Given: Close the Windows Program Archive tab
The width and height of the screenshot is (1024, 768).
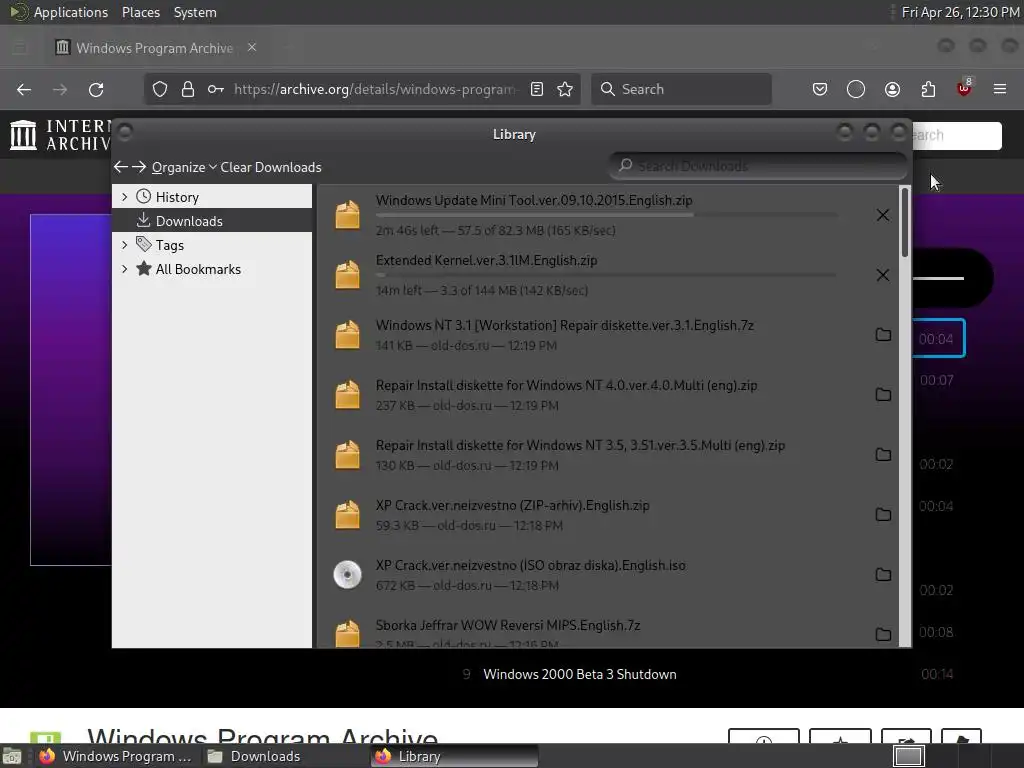Looking at the screenshot, I should (251, 48).
